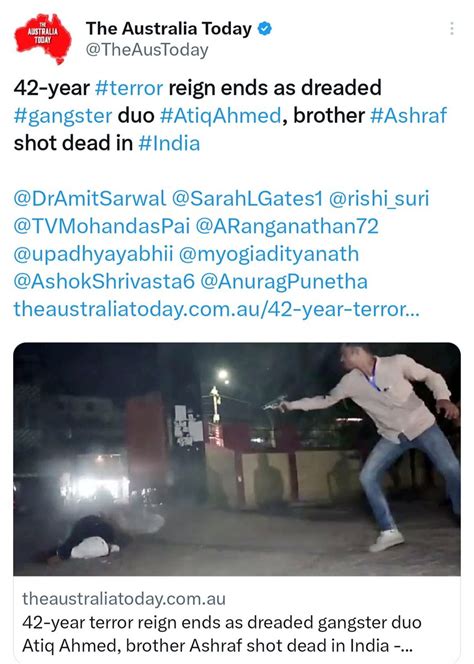Visit the @myogiadityanath mention
The height and width of the screenshot is (664, 474).
pos(269,254)
